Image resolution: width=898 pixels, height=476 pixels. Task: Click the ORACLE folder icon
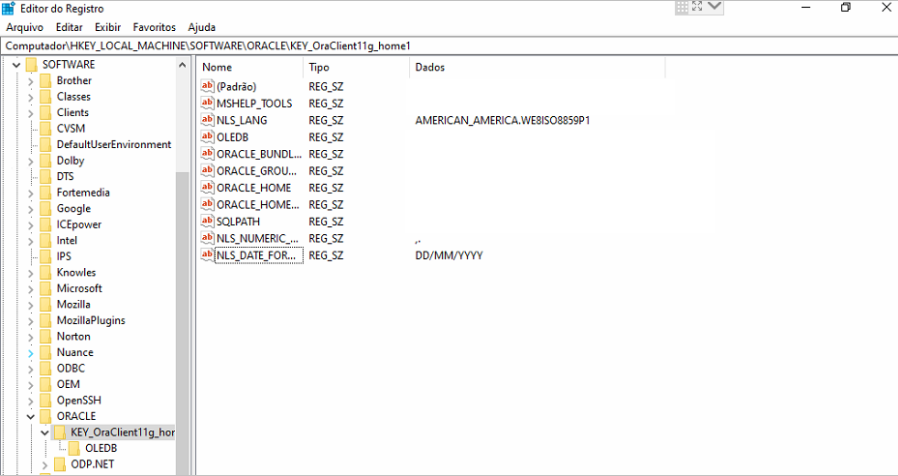pos(45,416)
